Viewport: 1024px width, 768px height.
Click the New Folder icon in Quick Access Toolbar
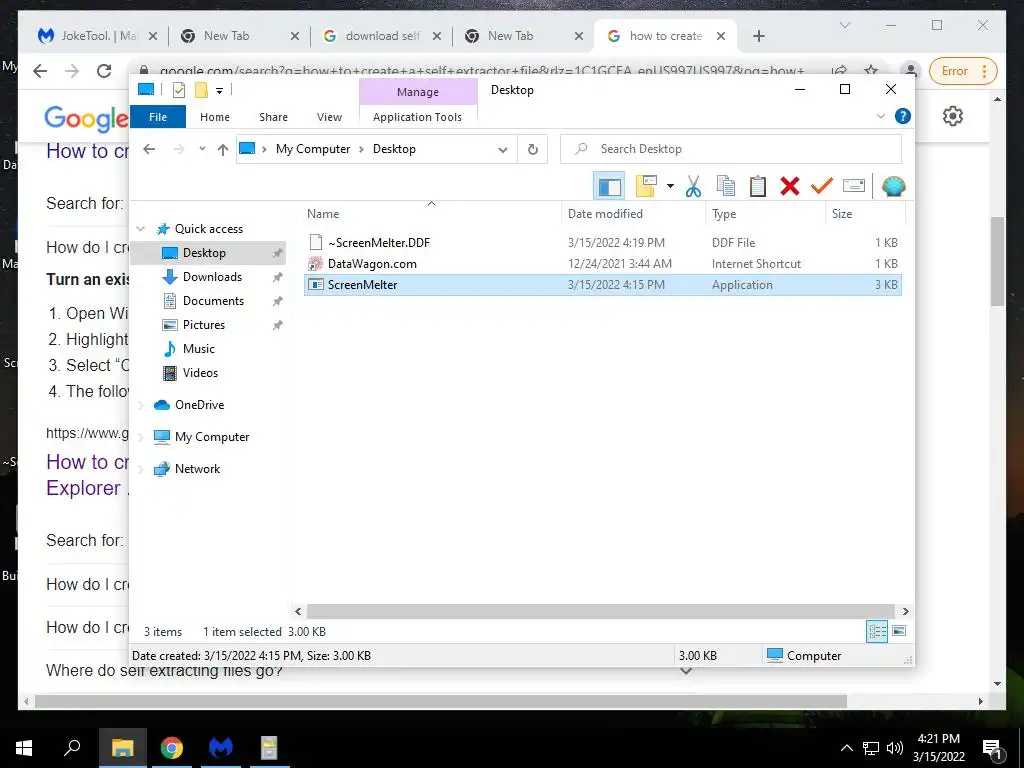click(x=201, y=90)
